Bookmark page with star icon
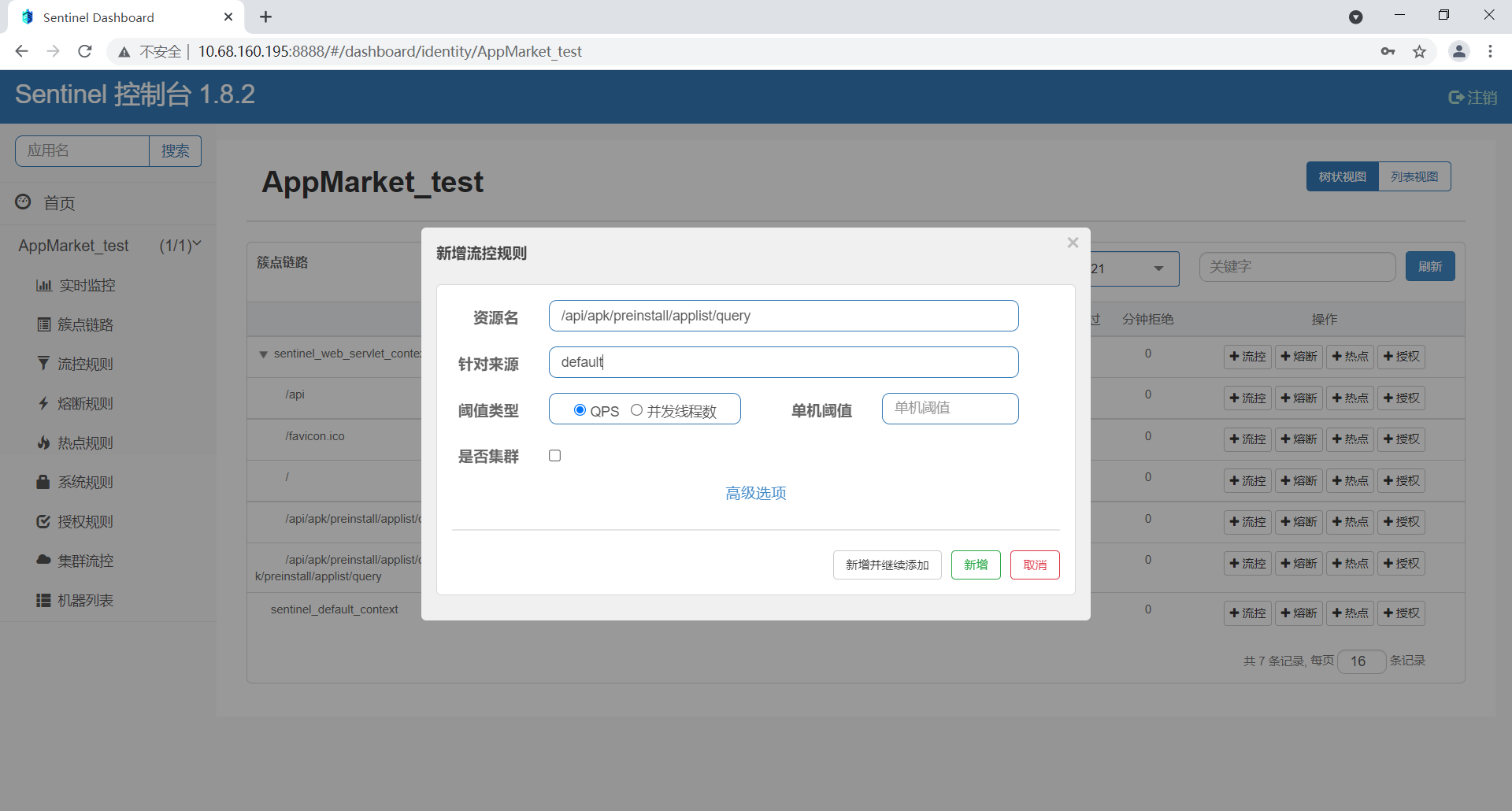Viewport: 1512px width, 811px height. click(x=1419, y=51)
